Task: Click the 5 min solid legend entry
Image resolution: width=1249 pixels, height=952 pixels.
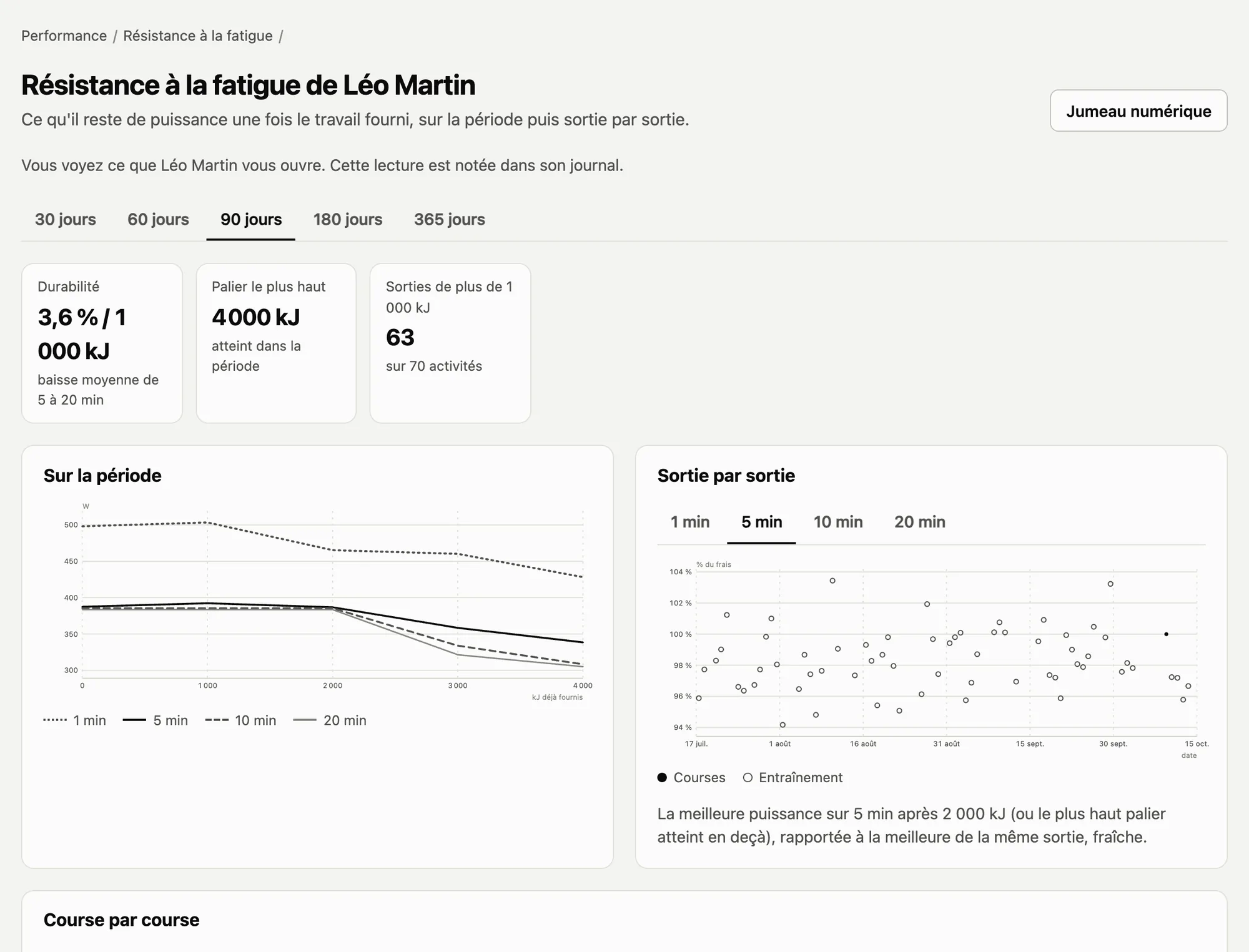Action: click(156, 720)
